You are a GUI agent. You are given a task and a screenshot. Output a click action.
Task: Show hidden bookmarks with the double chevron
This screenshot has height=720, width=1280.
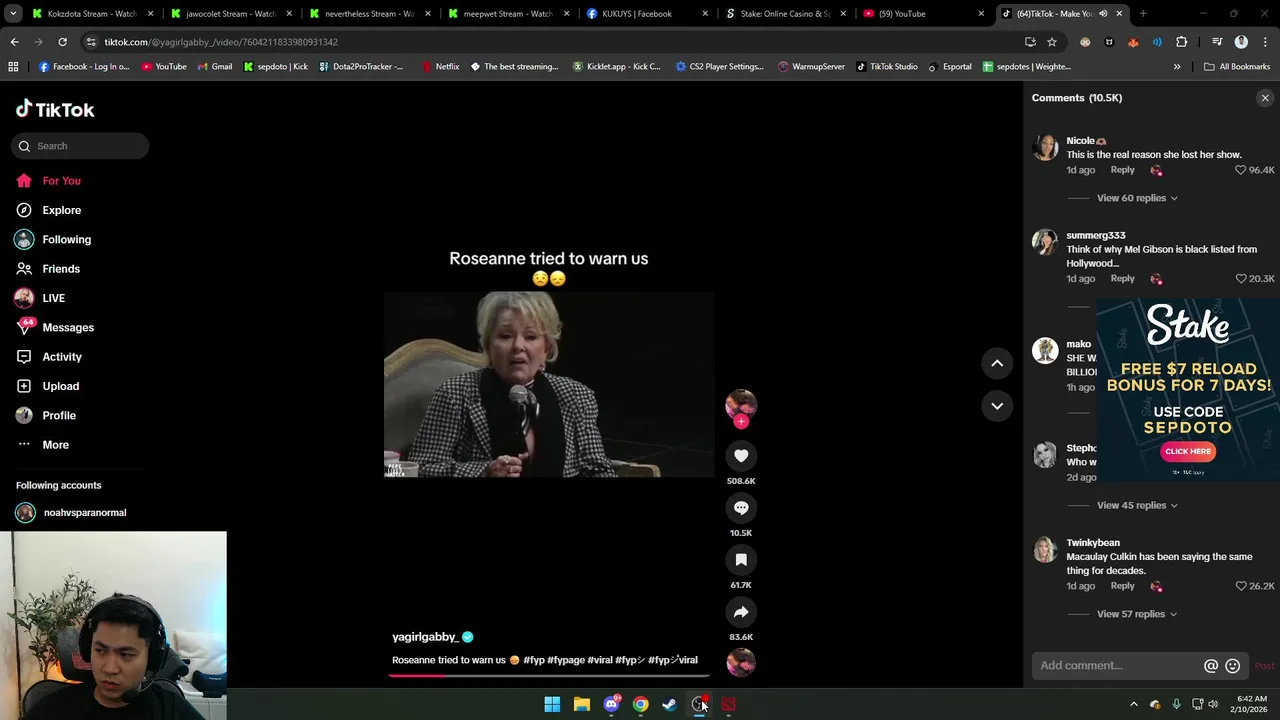pos(1177,67)
